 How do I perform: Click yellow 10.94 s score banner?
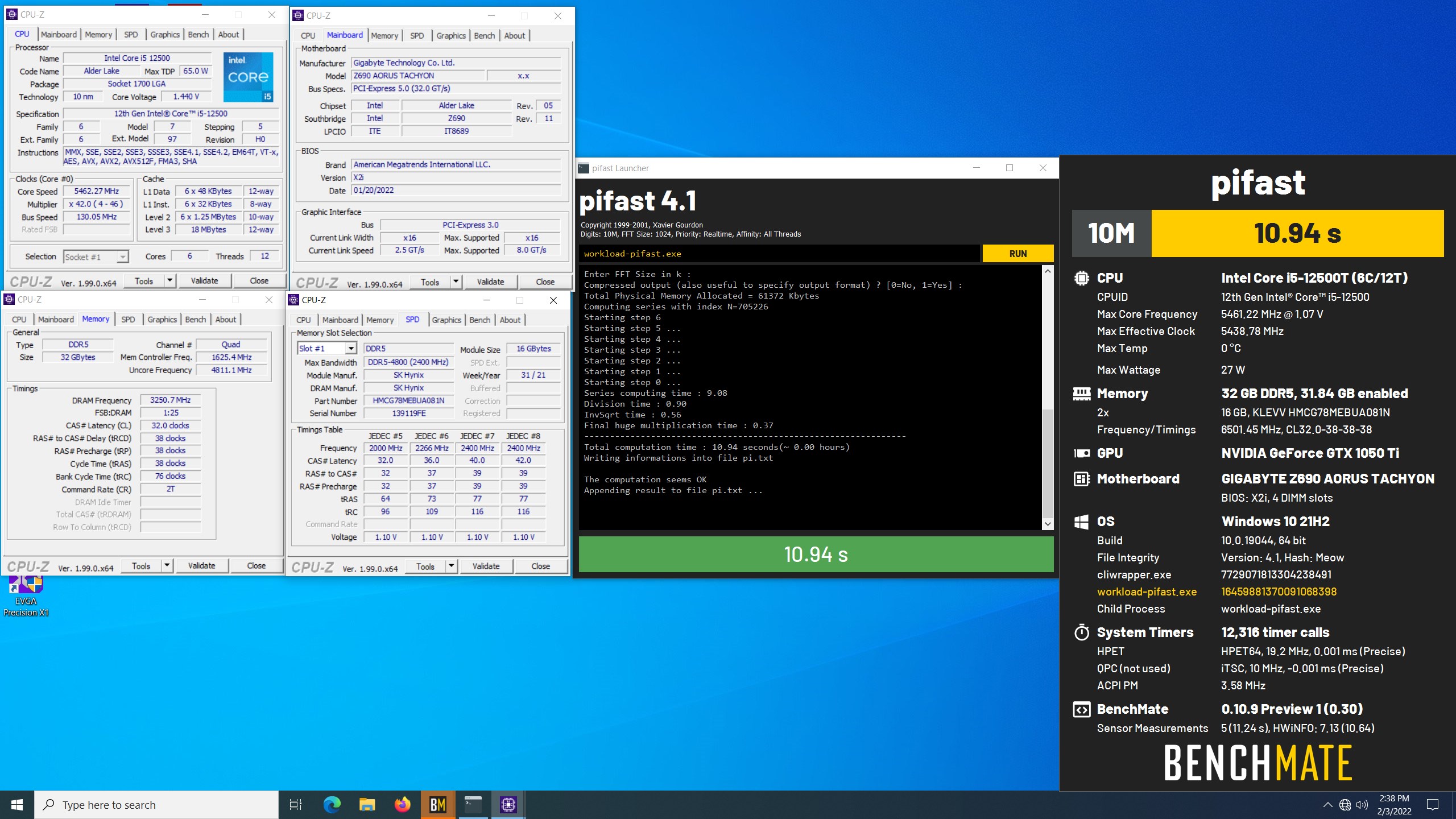click(1297, 233)
